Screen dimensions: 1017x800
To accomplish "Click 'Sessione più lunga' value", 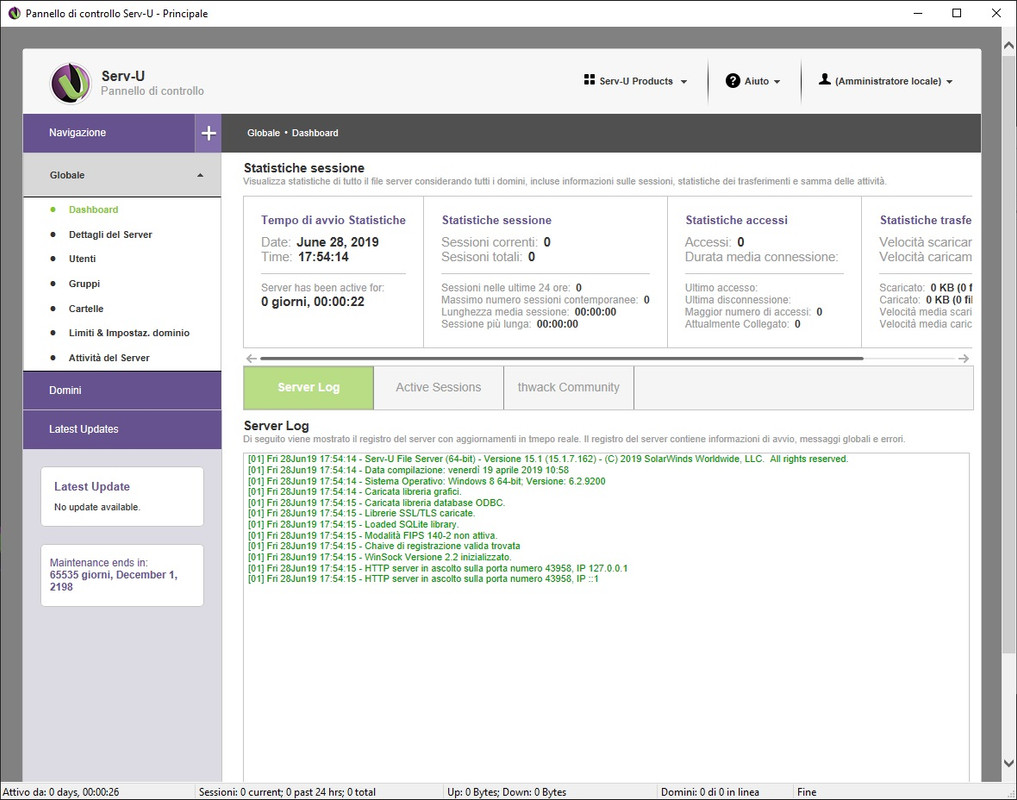I will (x=557, y=324).
